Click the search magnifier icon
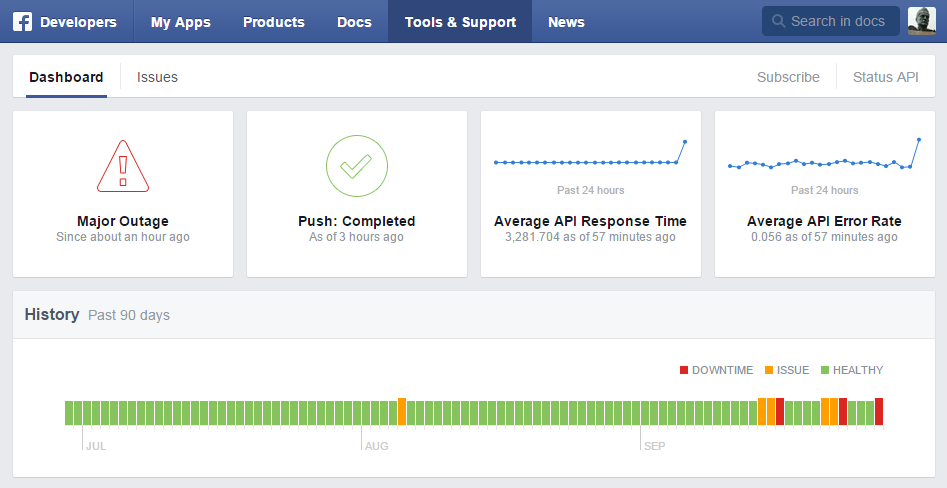This screenshot has width=947, height=488. point(778,22)
